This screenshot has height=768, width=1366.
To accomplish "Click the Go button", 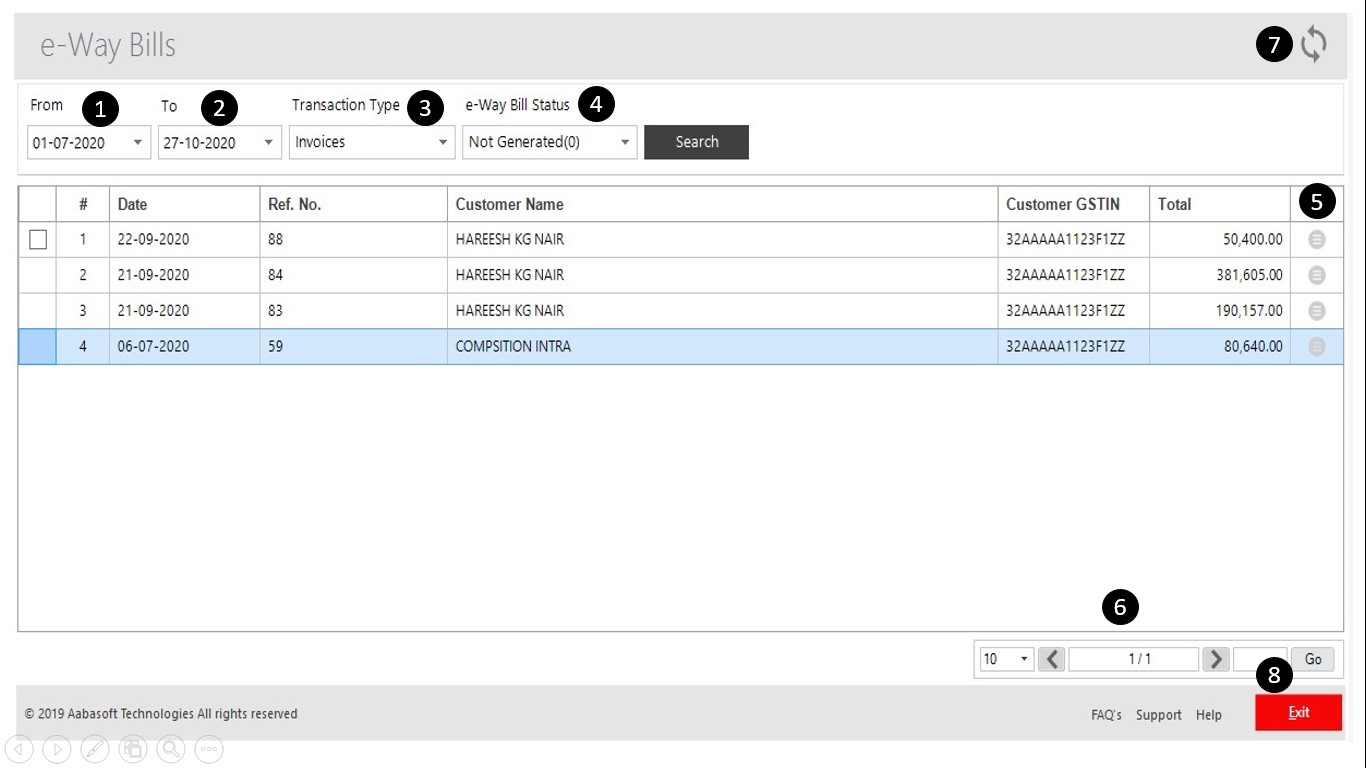I will click(1313, 659).
